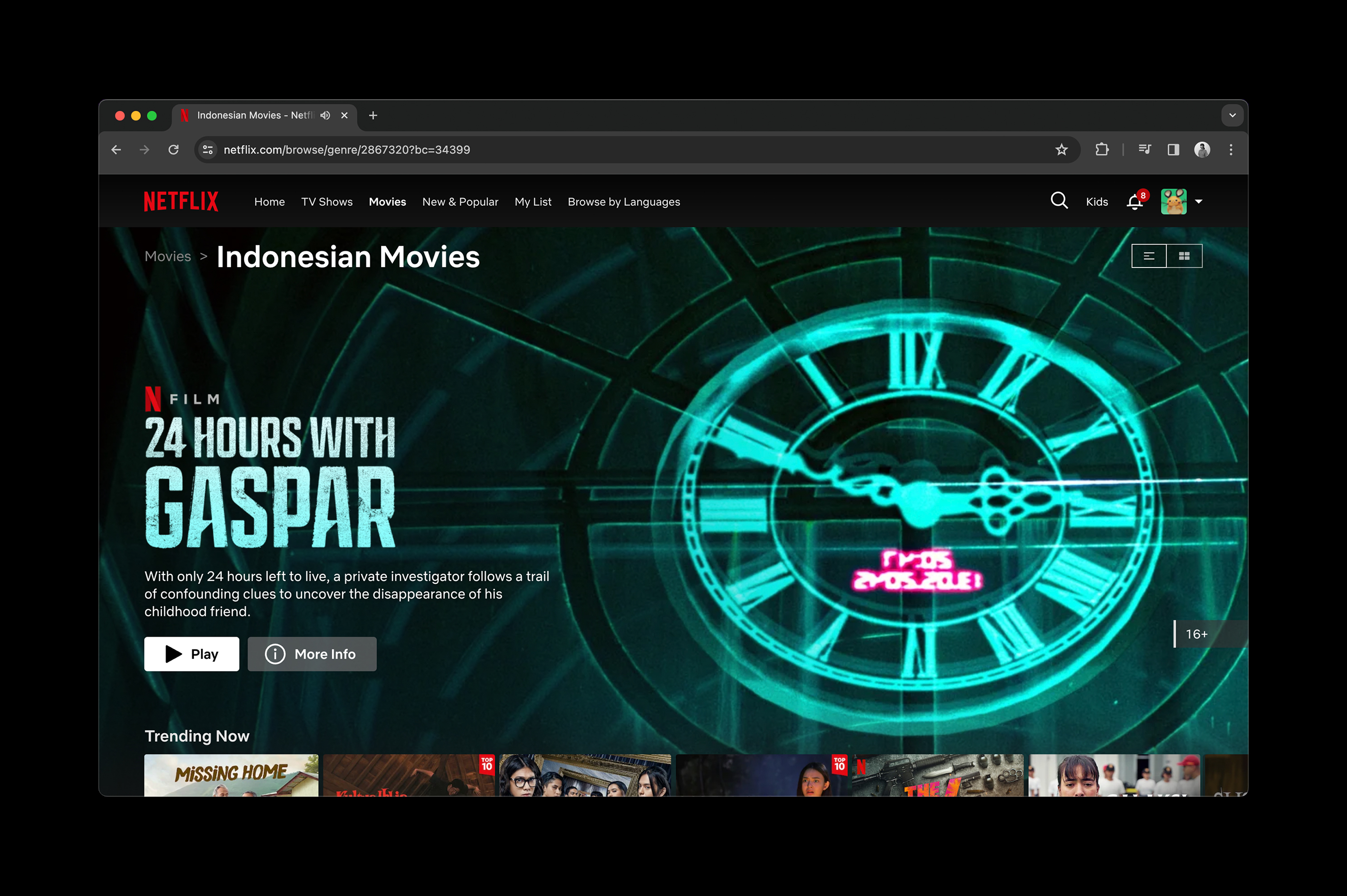Click the Trending Now row heading
Screen dimensions: 1347x896
[197, 736]
